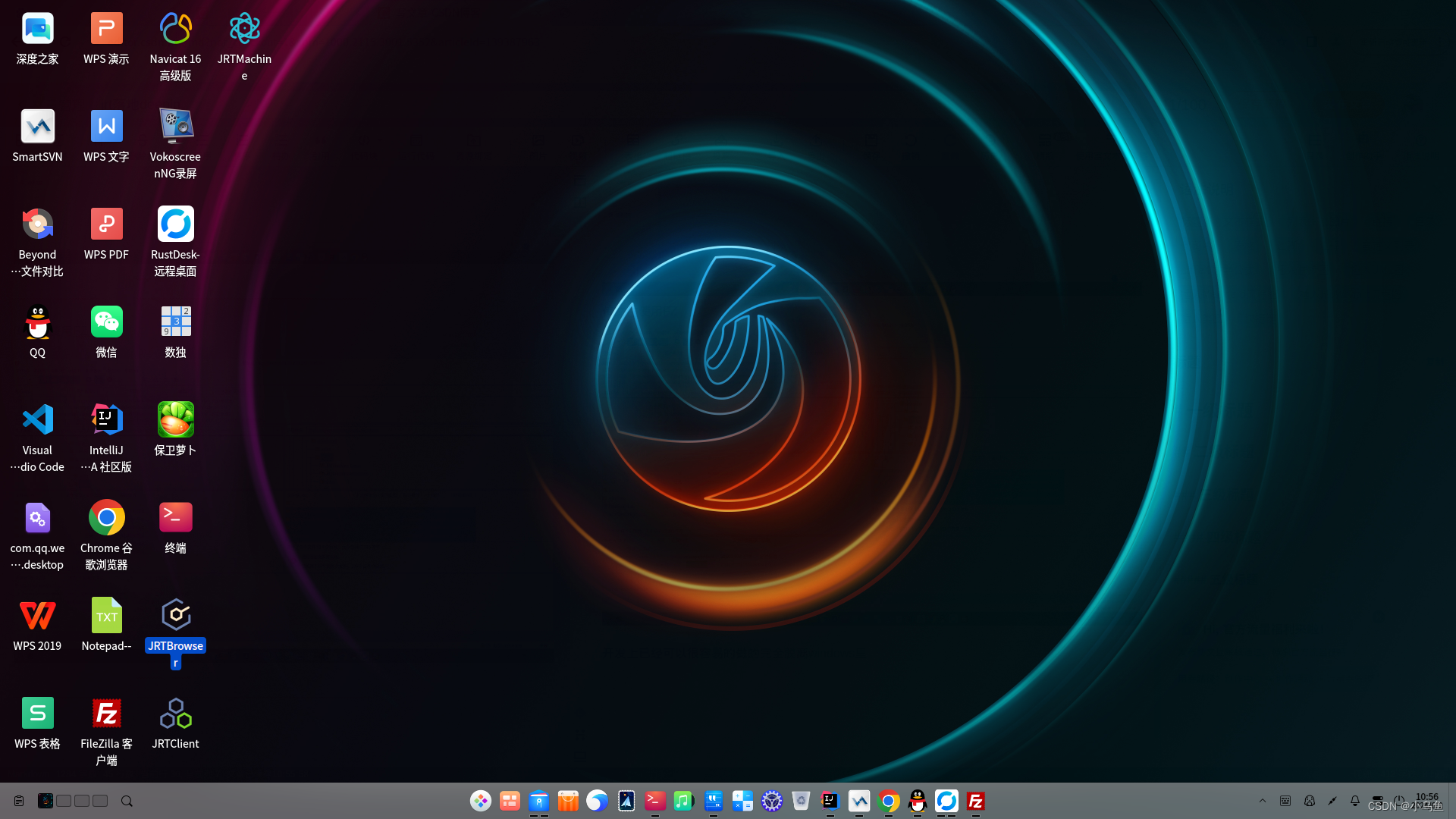Open WPS 2019 desktop icon
Screen dimensions: 1456x819
37,626
